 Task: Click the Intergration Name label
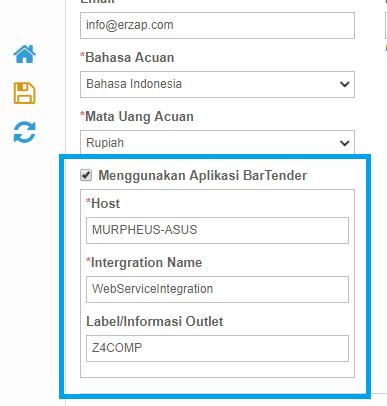144,263
